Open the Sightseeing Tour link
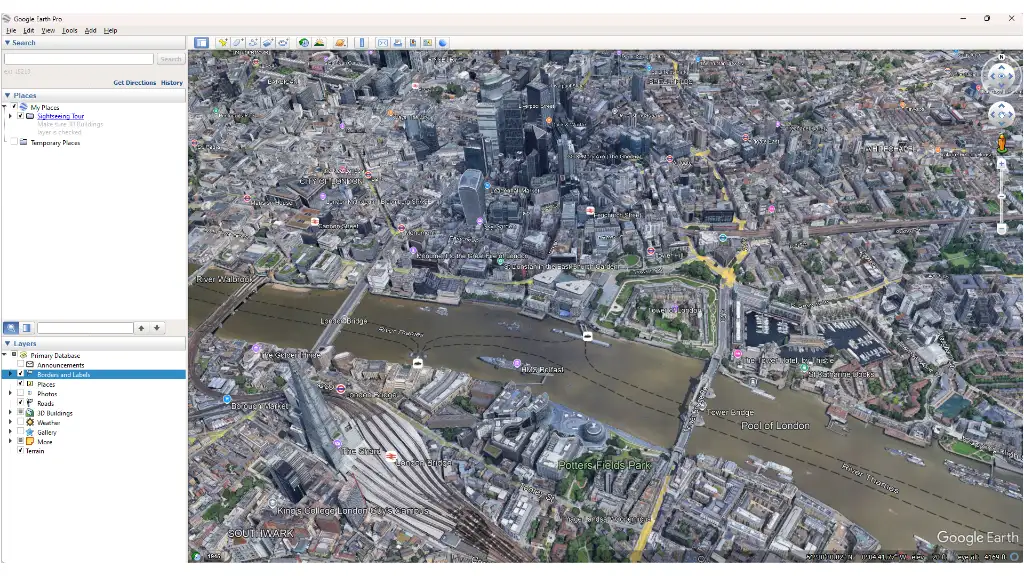The image size is (1024, 576). pyautogui.click(x=61, y=116)
